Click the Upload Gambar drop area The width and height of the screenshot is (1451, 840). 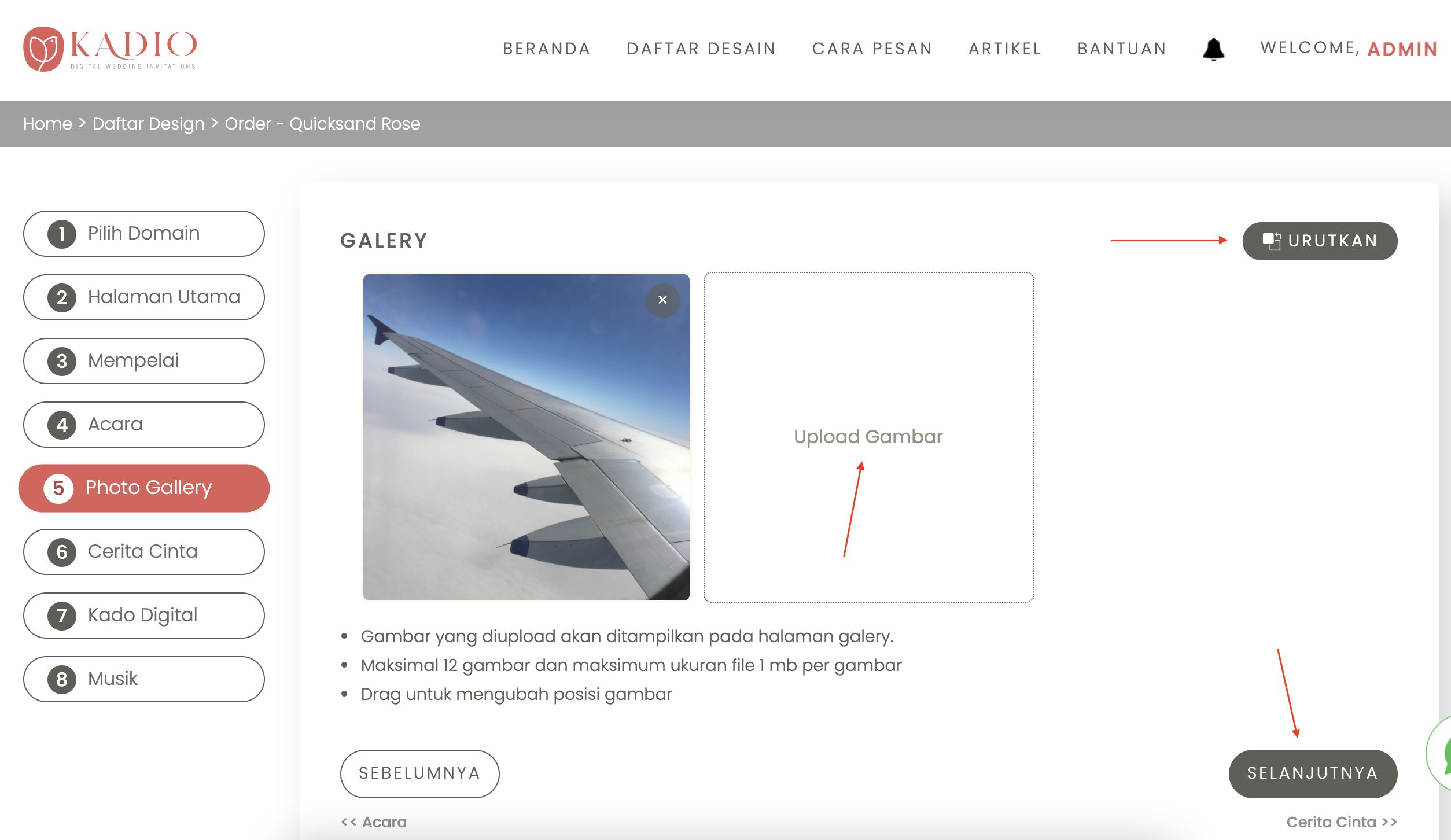(x=868, y=437)
